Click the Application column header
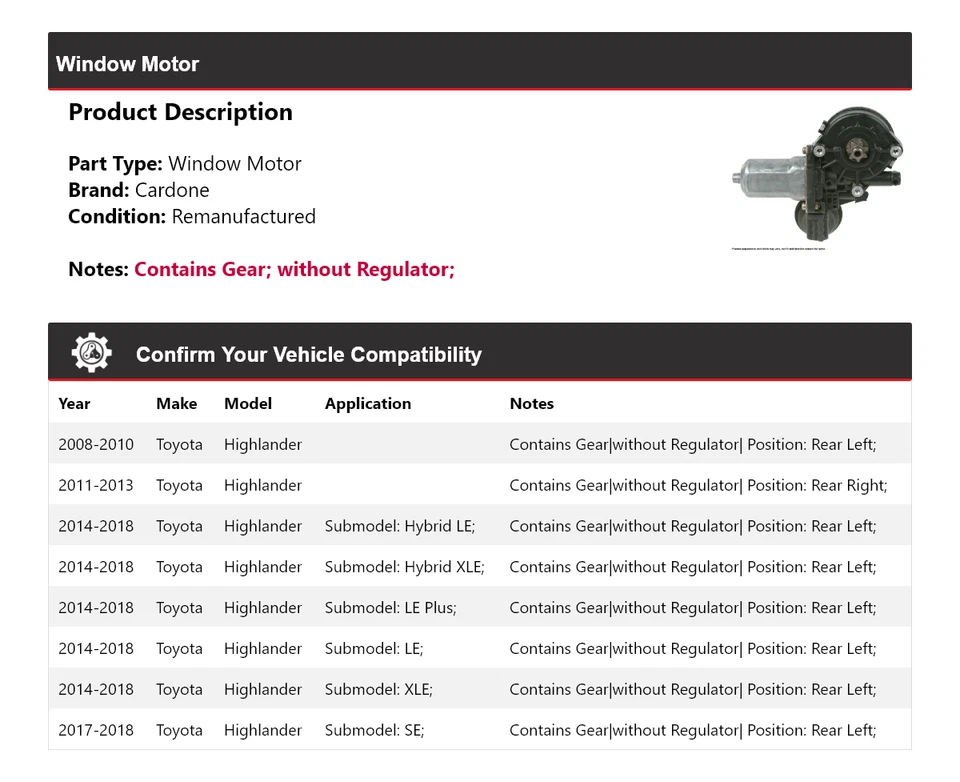960x782 pixels. point(367,404)
